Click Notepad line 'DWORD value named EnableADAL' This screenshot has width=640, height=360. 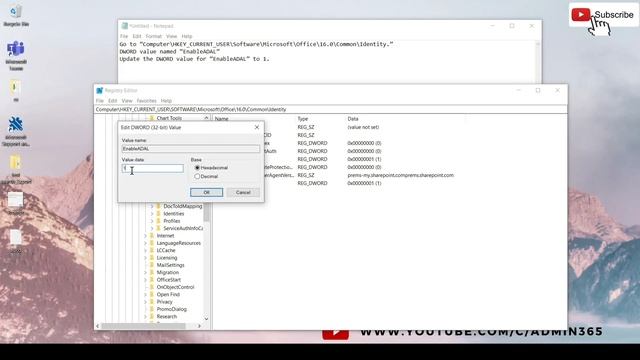click(x=169, y=51)
